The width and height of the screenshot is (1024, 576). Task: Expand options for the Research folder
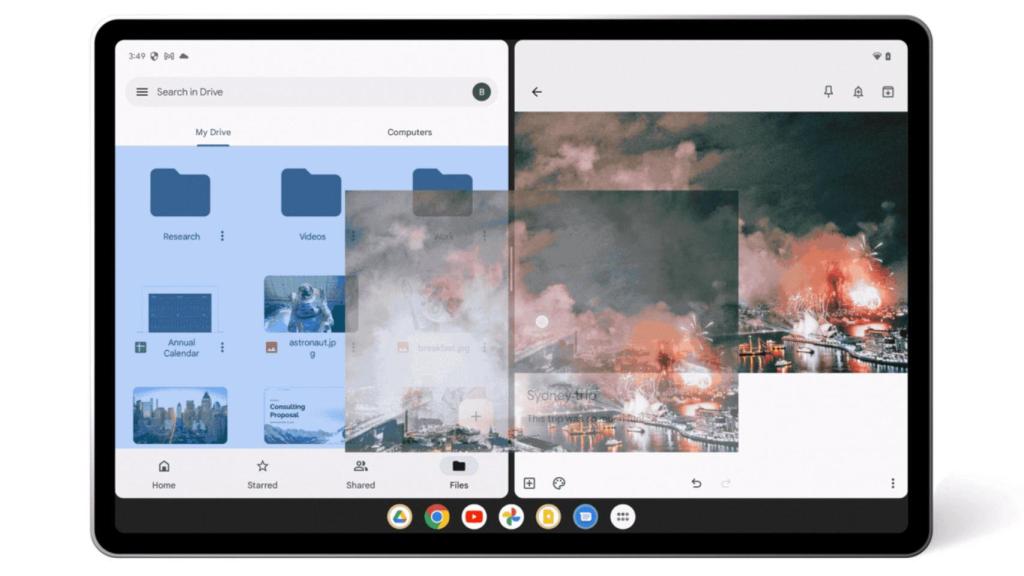(222, 237)
